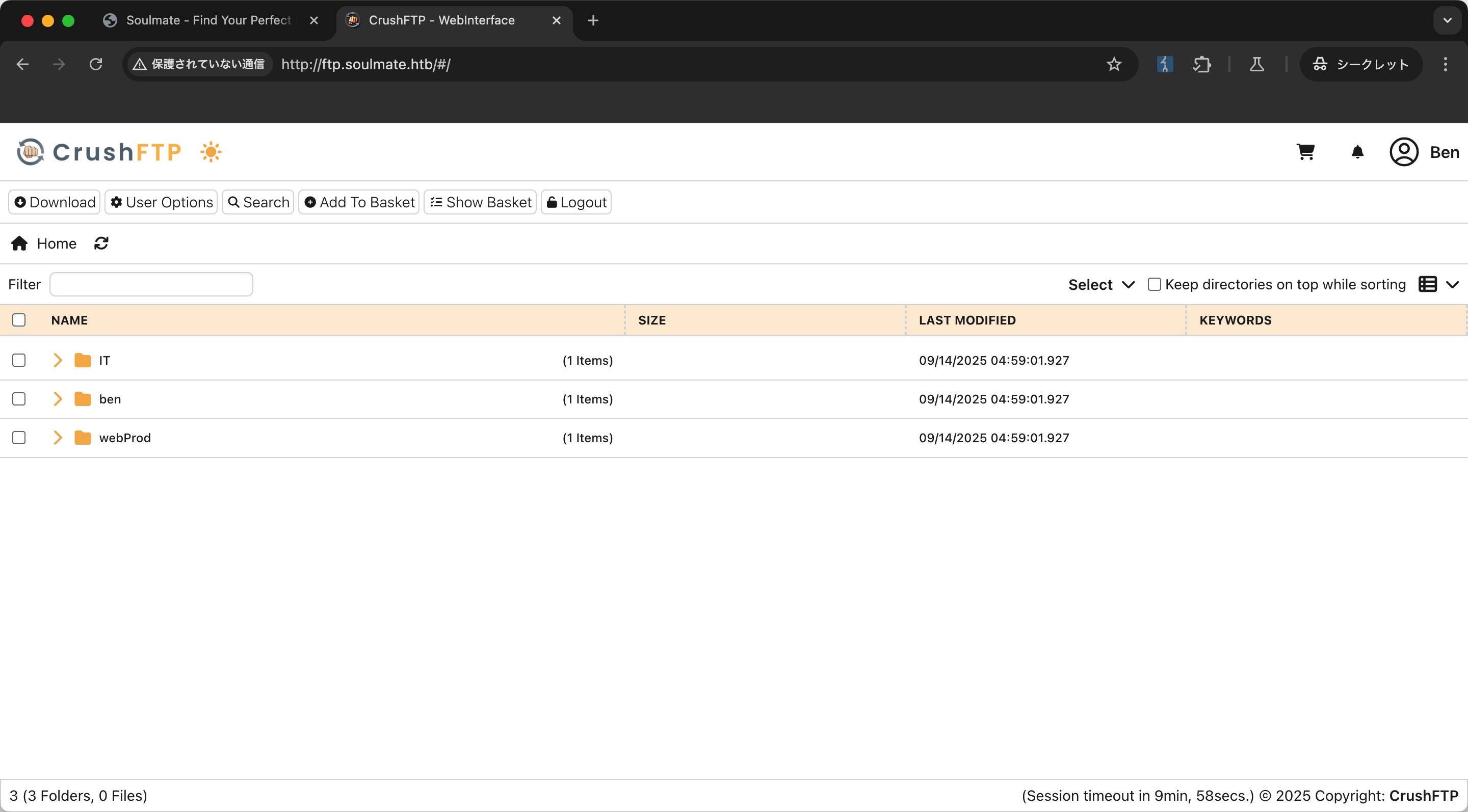The width and height of the screenshot is (1468, 812).
Task: Click the refresh icon beside Home
Action: point(101,243)
